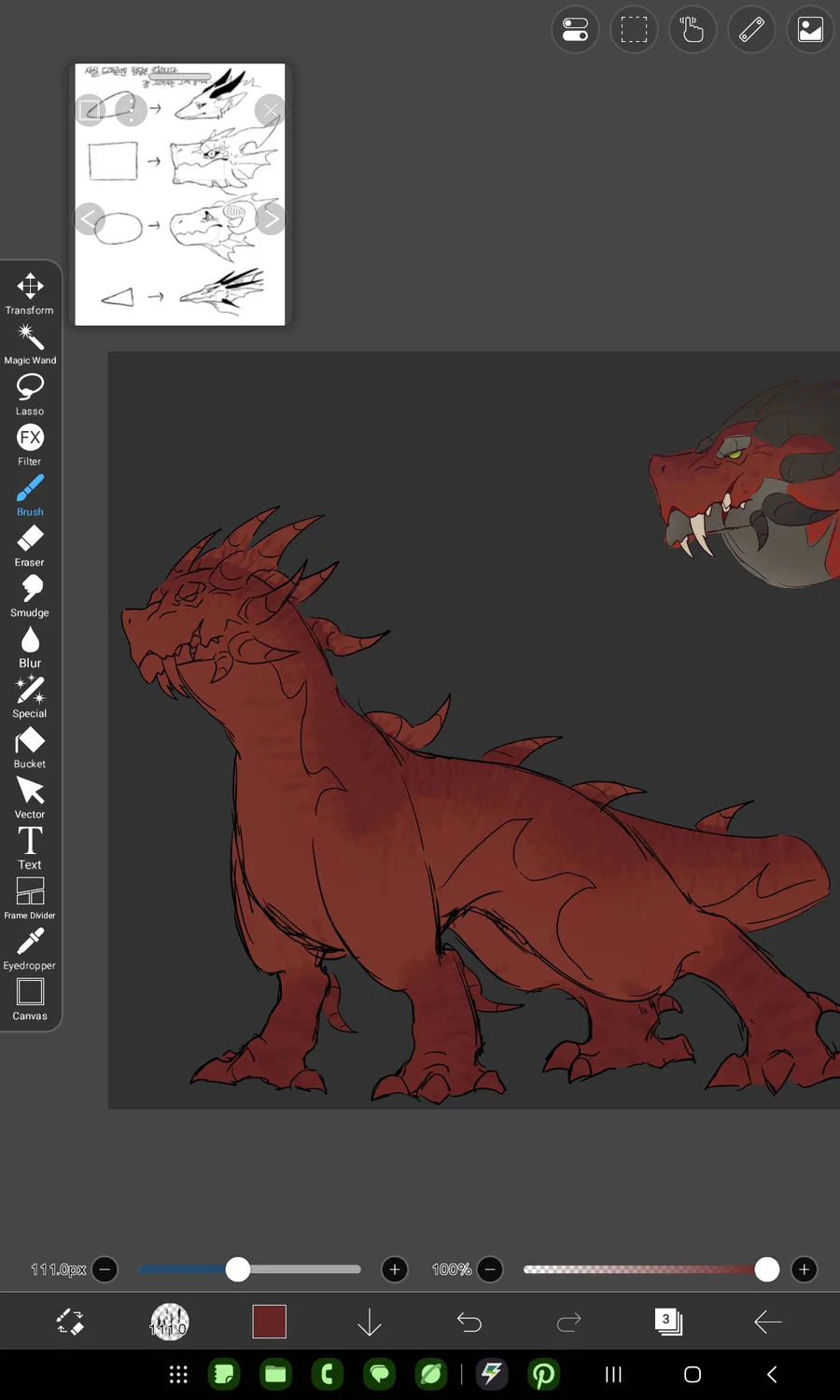The image size is (840, 1400).
Task: Show previous reference image
Action: pos(90,219)
